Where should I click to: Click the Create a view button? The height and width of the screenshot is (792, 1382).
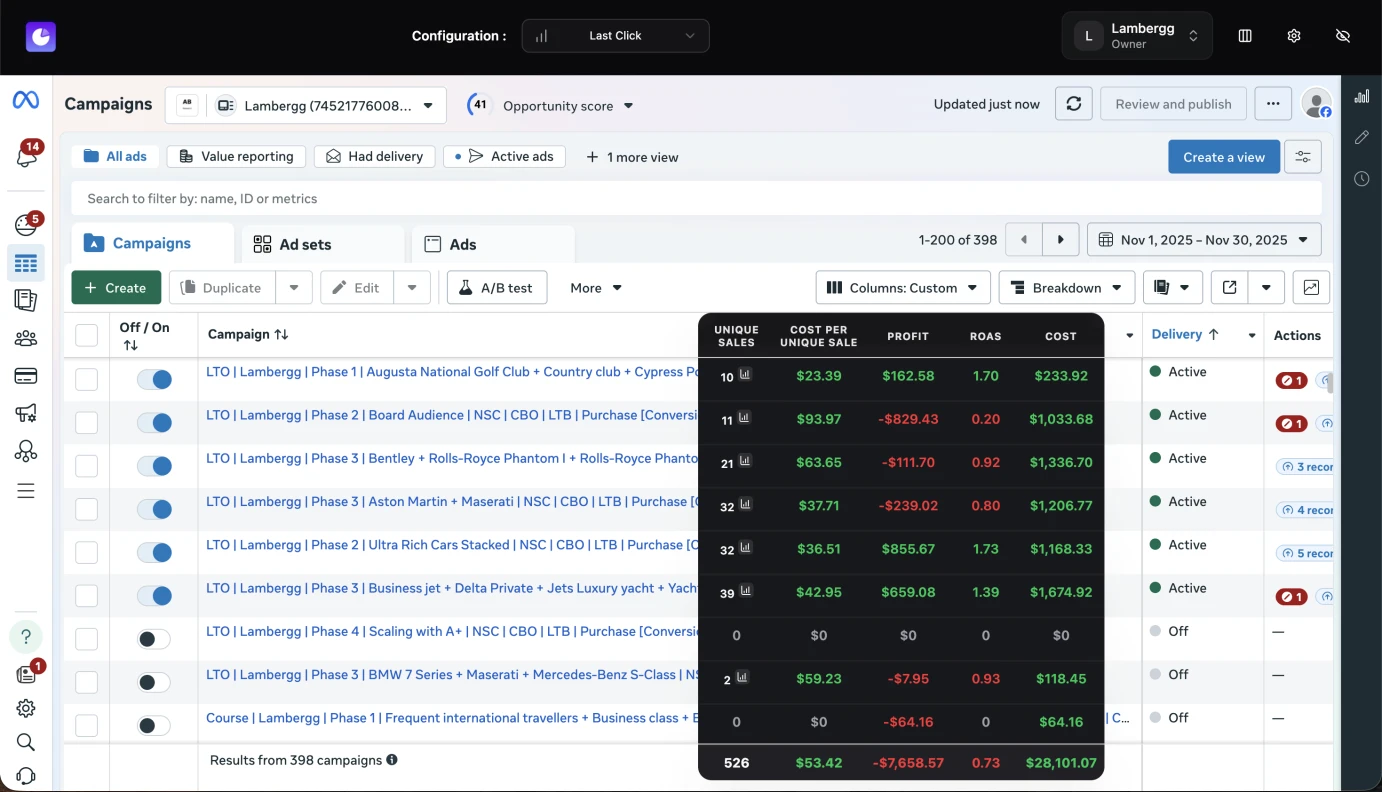pos(1223,156)
